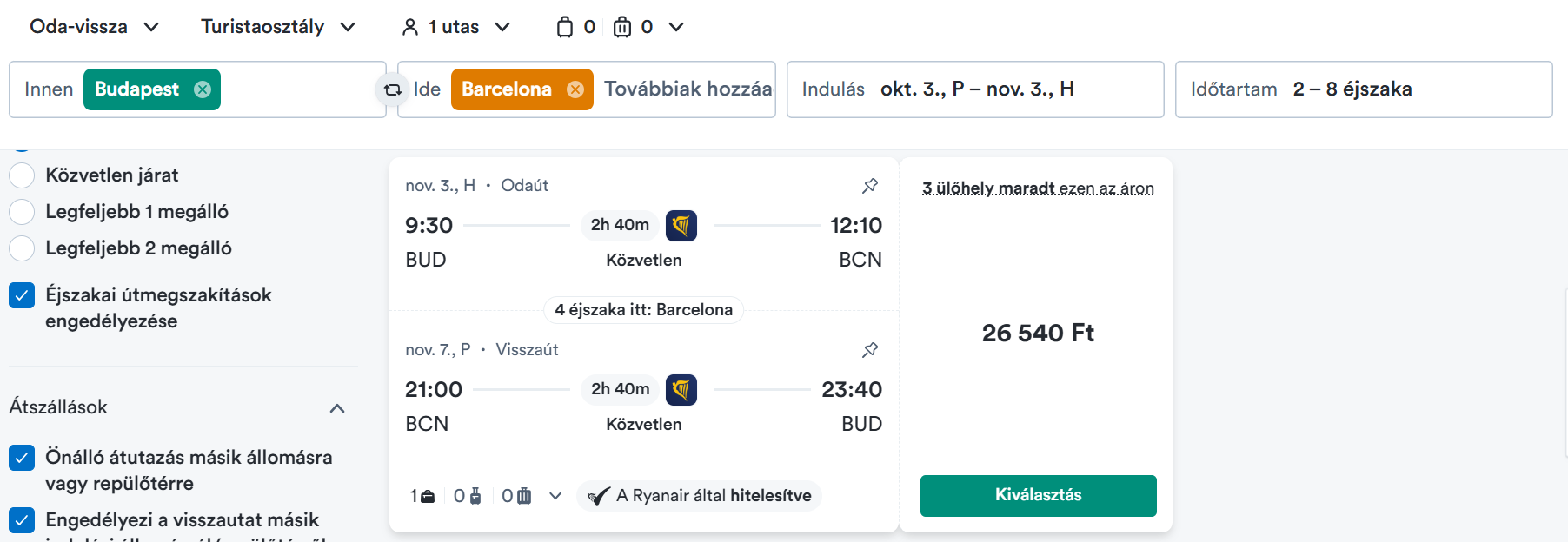Swap origin and destination cities
The width and height of the screenshot is (1568, 542).
tap(393, 89)
